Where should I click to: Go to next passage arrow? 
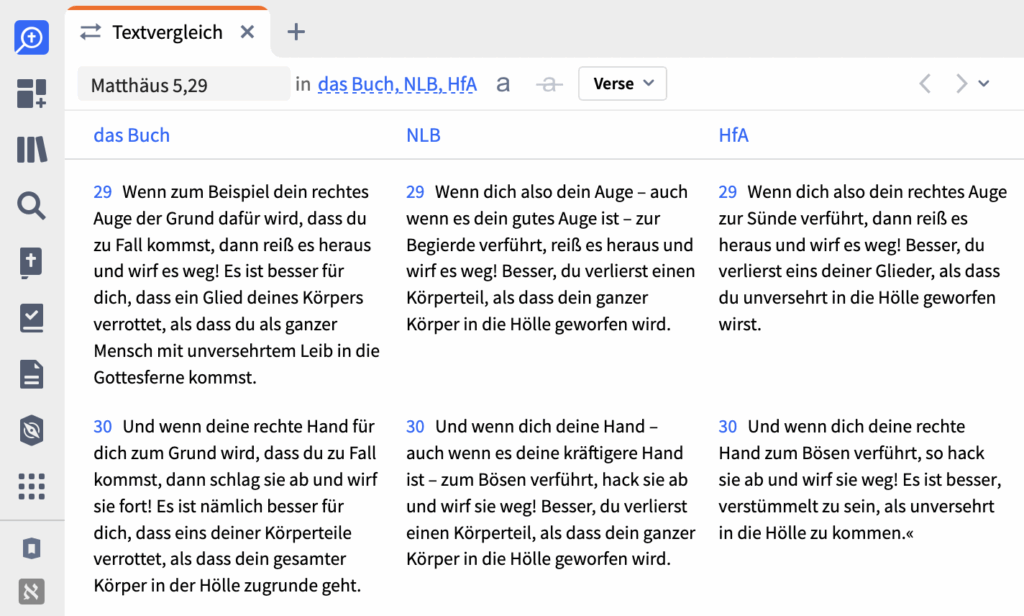pos(961,84)
